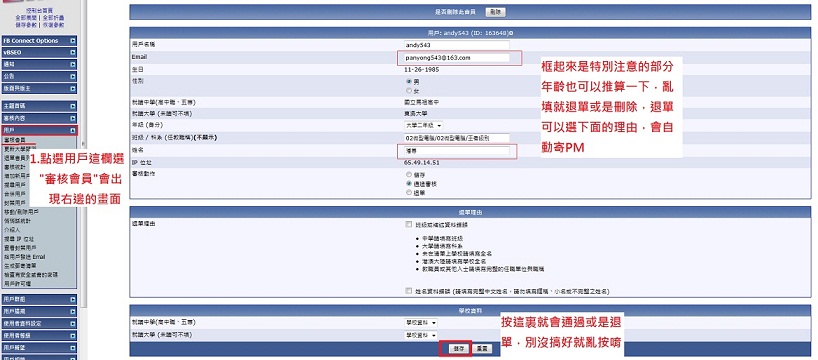The height and width of the screenshot is (360, 818).
Task: Open 搜尋 IP 位址 in the sidebar
Action: pyautogui.click(x=18, y=239)
